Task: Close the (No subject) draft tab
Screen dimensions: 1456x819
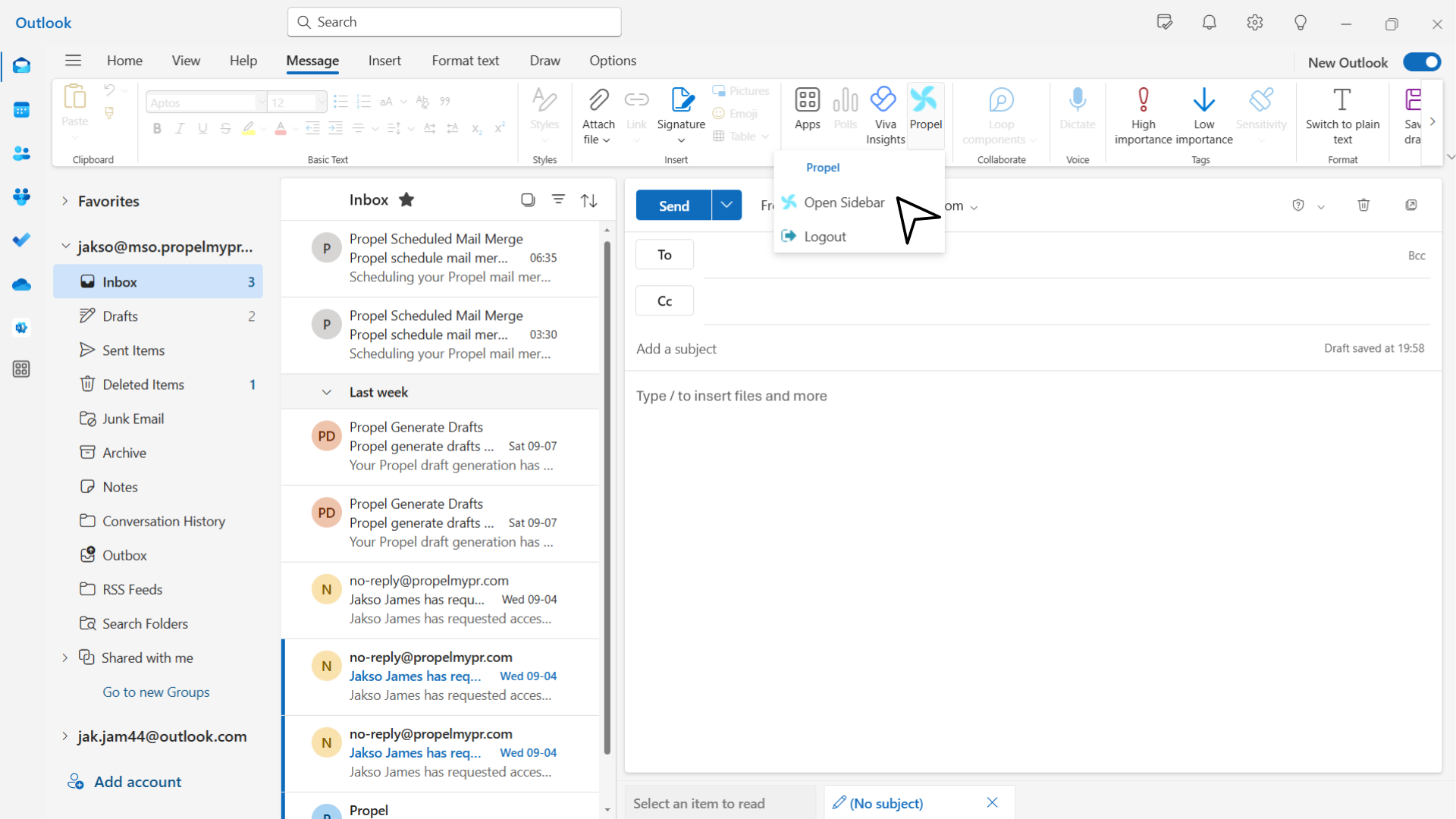Action: (992, 802)
